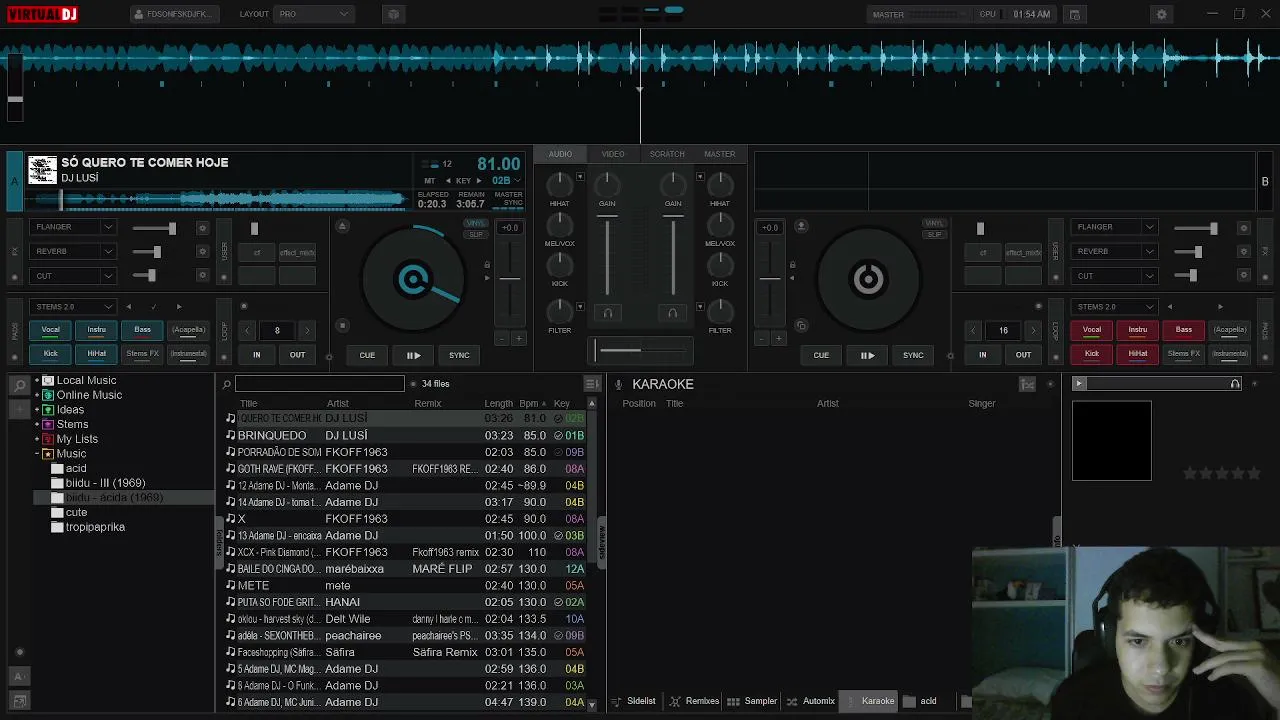Switch to the MASTER mixer tab
Image resolution: width=1280 pixels, height=720 pixels.
(720, 154)
